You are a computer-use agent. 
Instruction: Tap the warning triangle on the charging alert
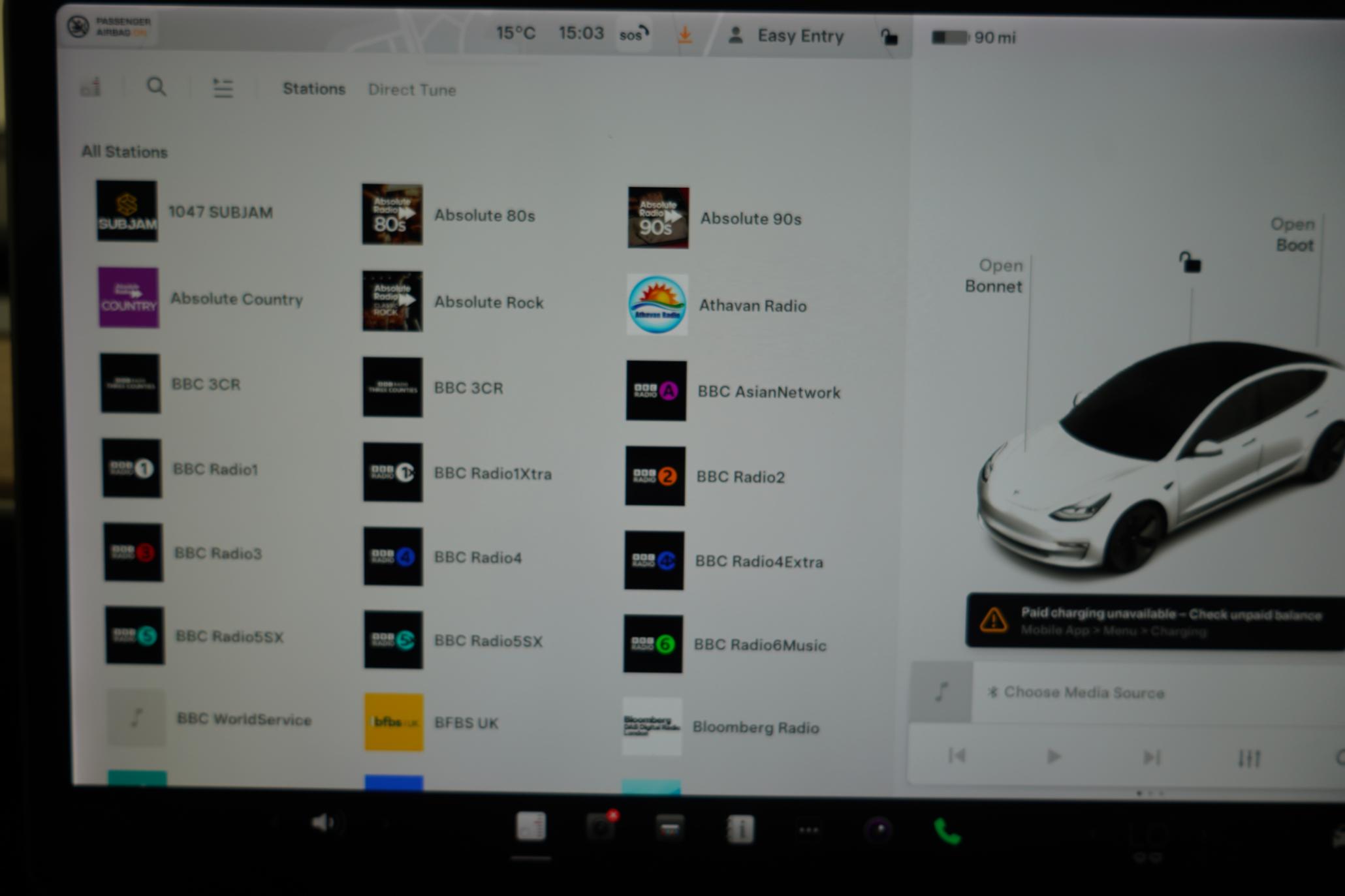pyautogui.click(x=993, y=620)
